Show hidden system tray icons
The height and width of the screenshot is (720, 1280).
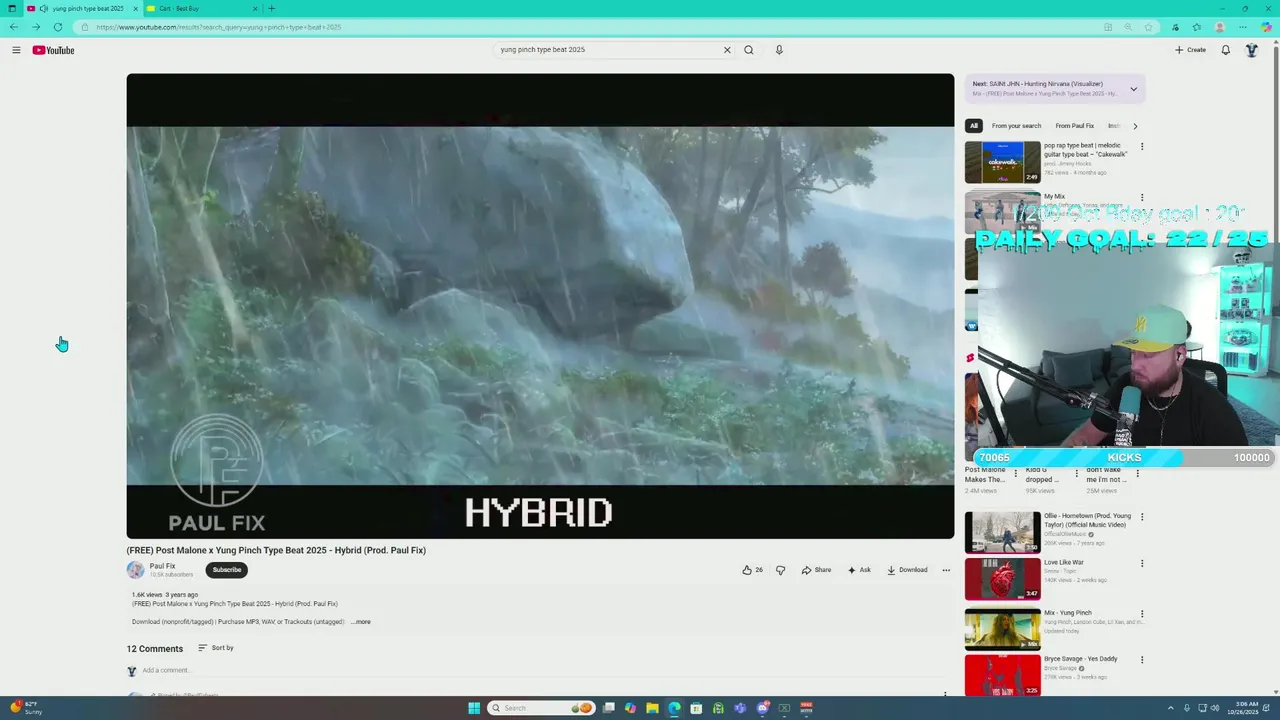click(1172, 708)
